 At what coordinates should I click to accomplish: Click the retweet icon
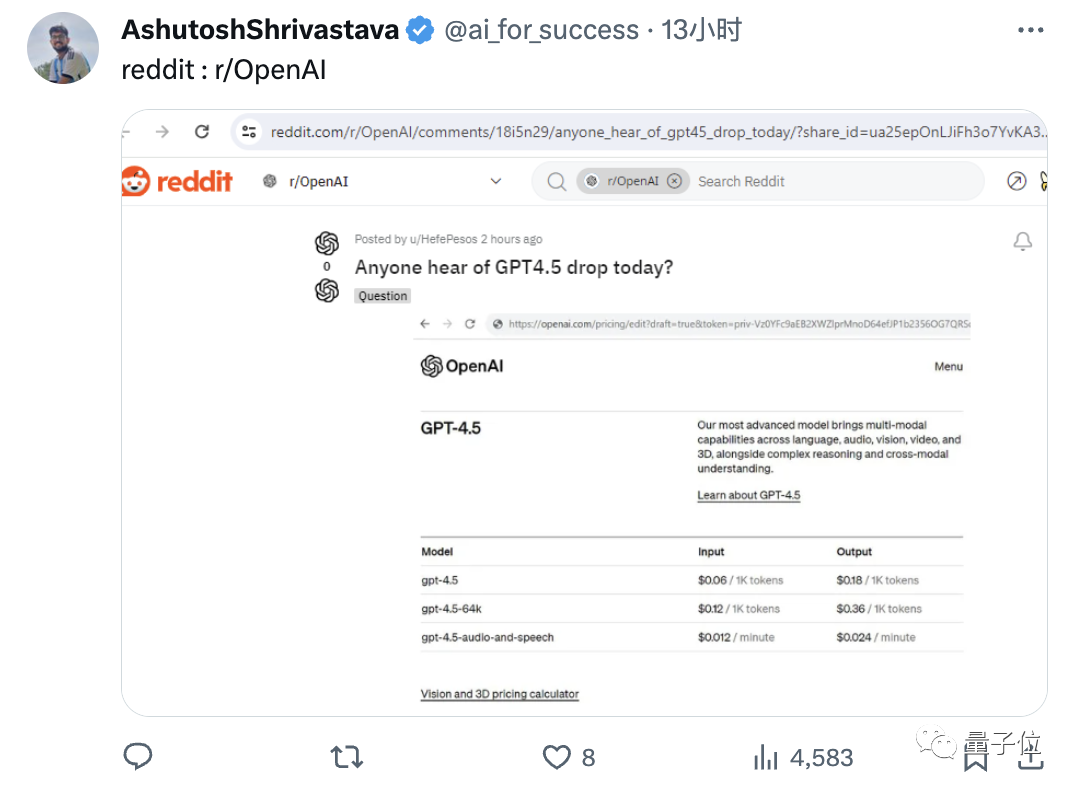pyautogui.click(x=346, y=757)
